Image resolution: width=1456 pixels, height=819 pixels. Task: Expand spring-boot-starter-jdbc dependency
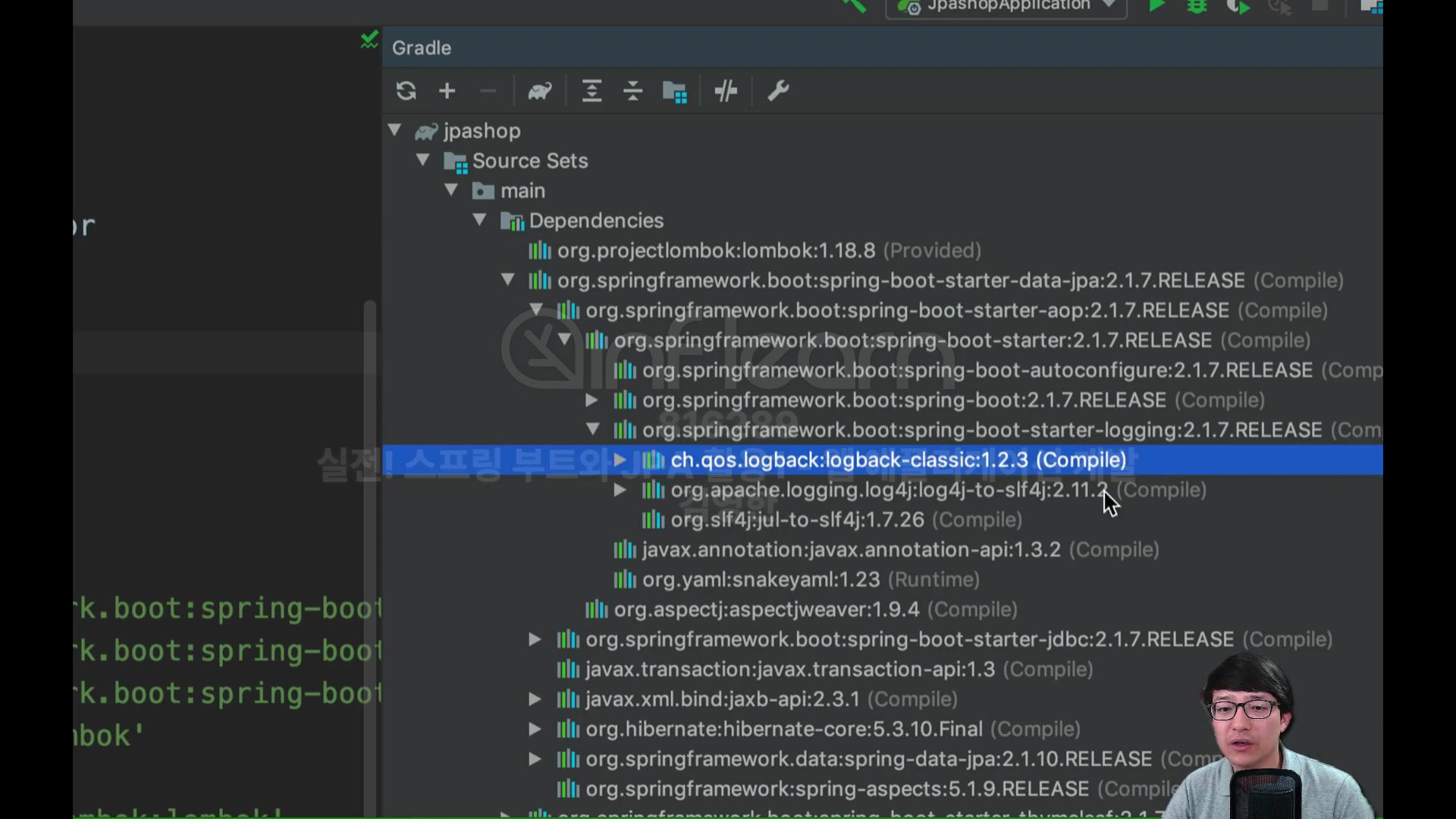pos(535,639)
